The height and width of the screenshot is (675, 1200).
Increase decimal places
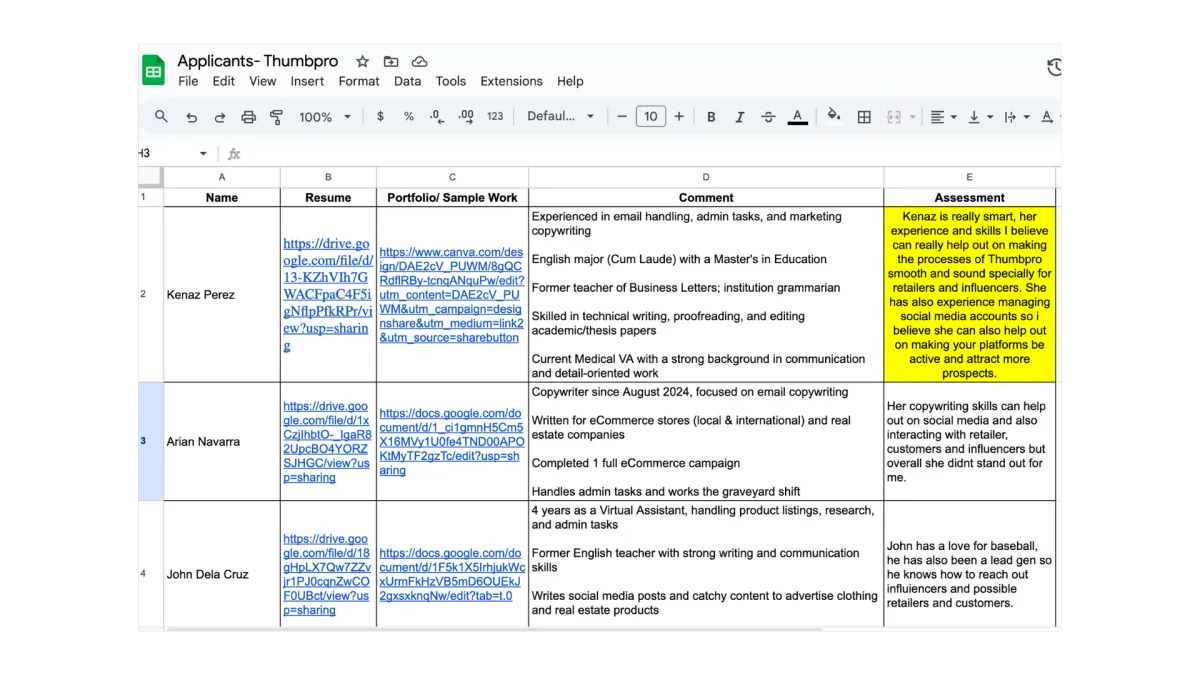point(466,117)
